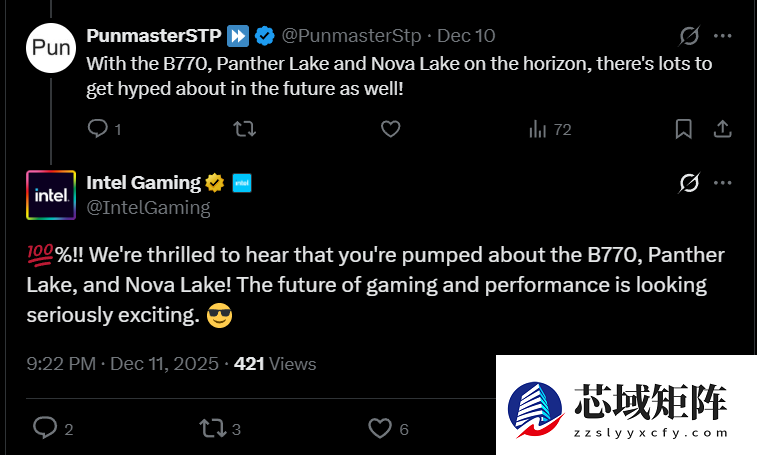Bookmark PunmasterSTP's post

684,129
